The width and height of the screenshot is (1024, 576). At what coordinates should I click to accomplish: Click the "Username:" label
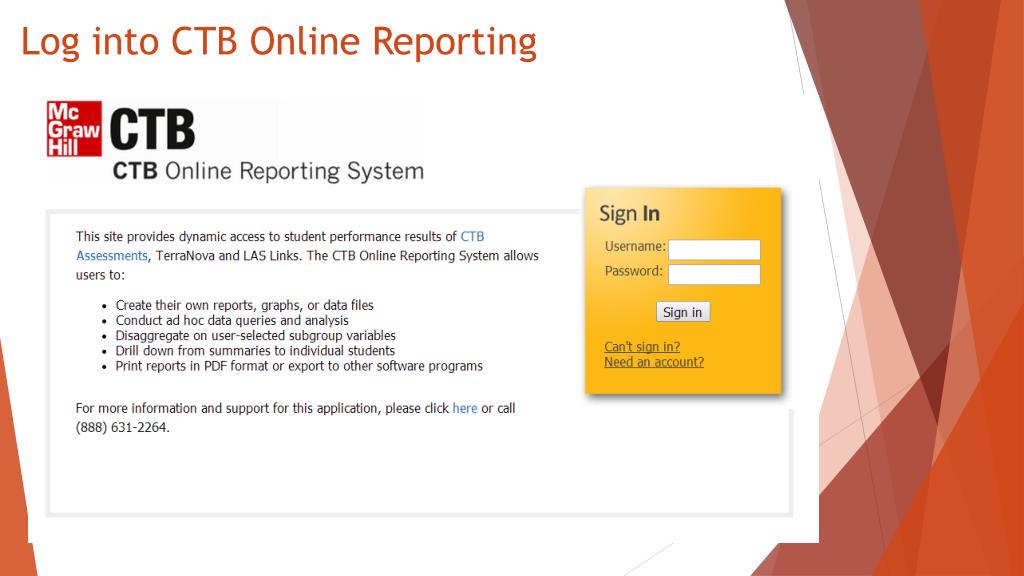coord(635,246)
